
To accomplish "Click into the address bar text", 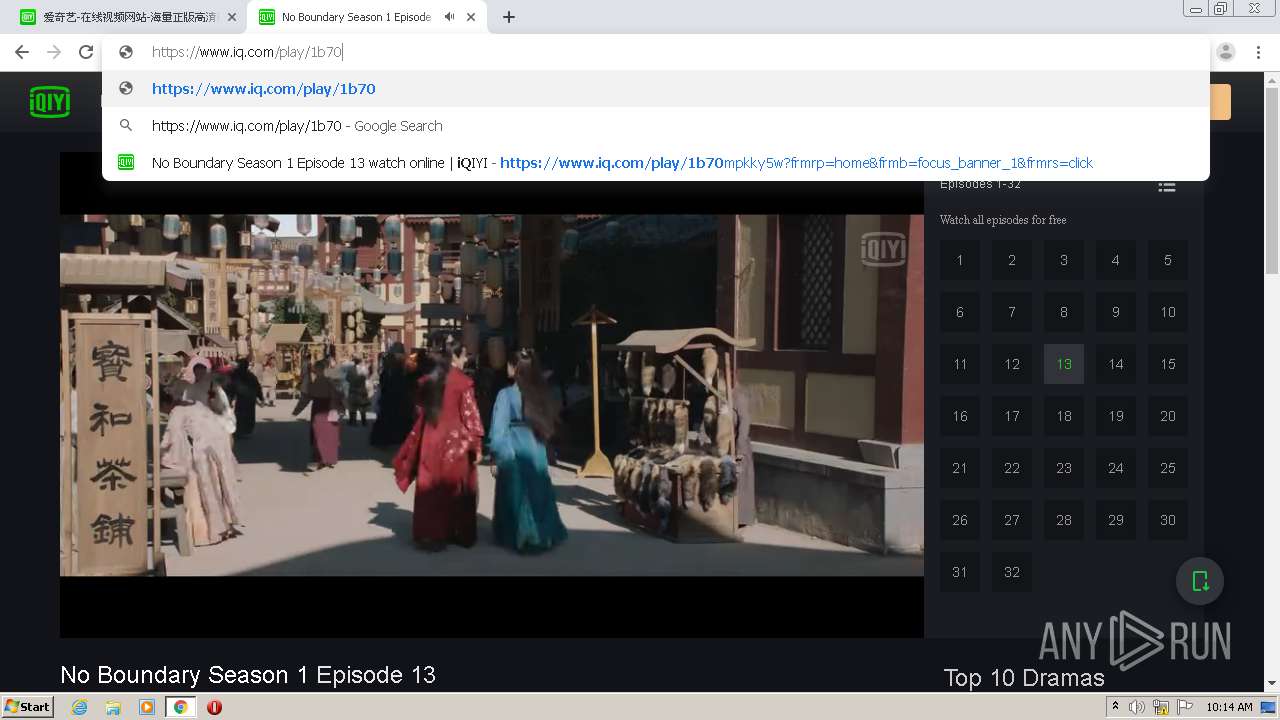I will coord(247,52).
